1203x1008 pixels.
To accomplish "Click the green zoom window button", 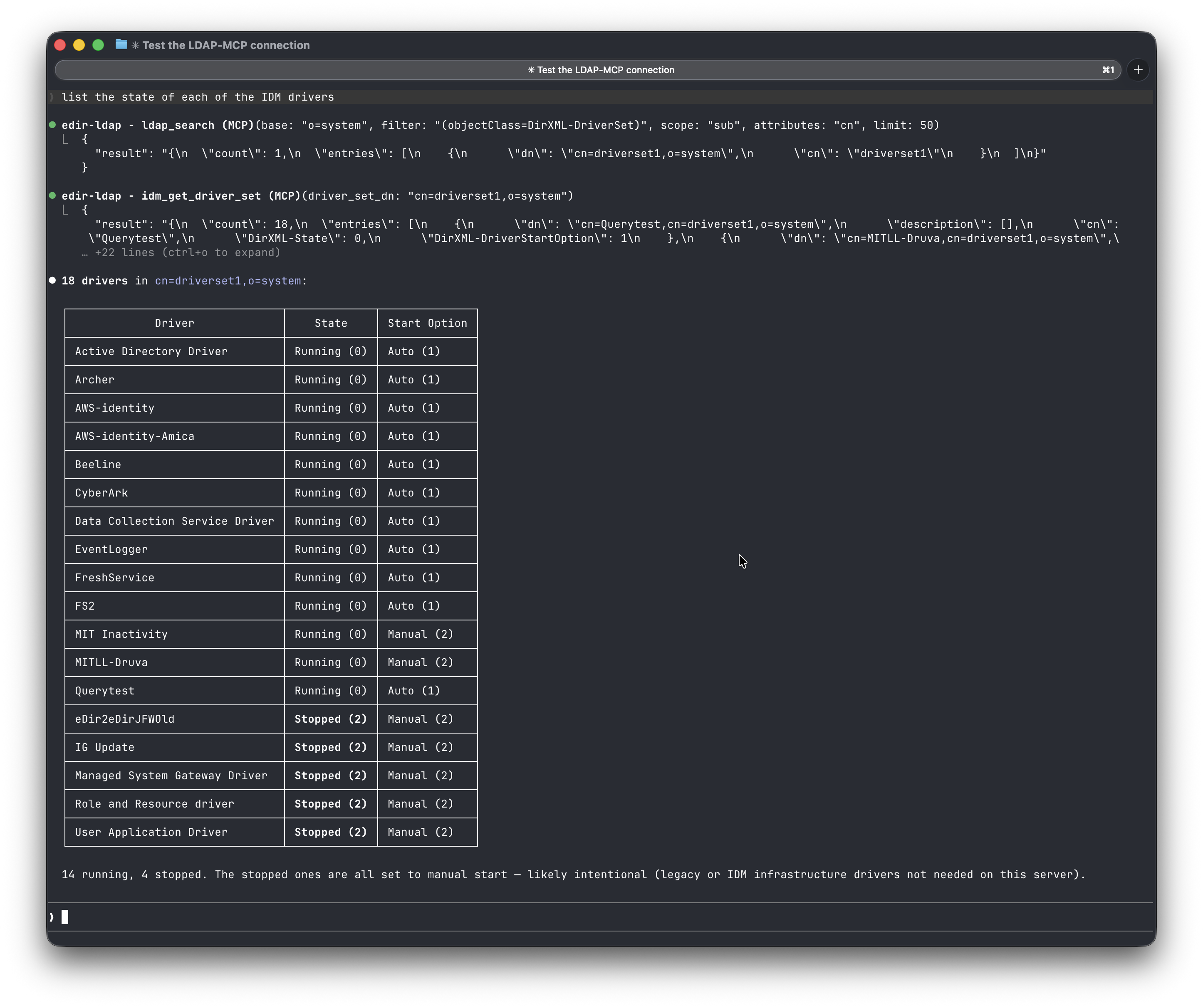I will click(98, 44).
